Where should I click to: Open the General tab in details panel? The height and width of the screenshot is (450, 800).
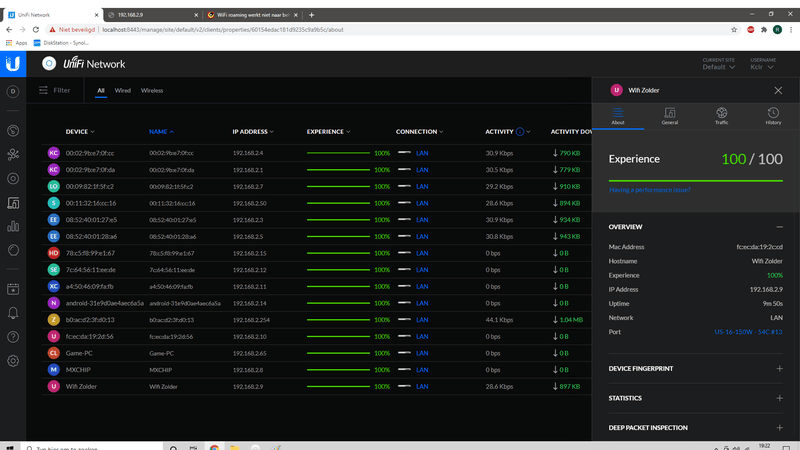pyautogui.click(x=670, y=116)
